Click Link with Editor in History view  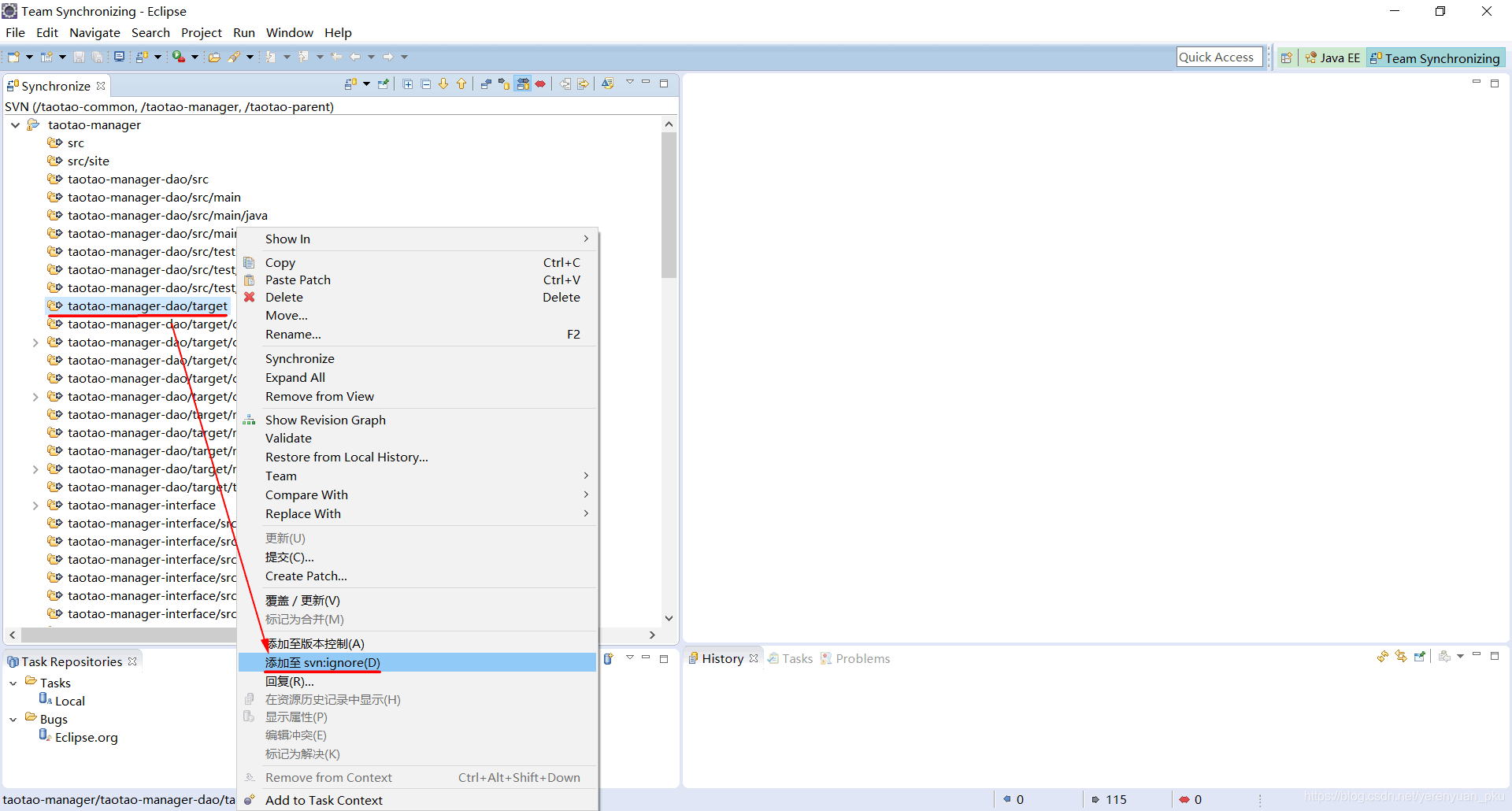point(1401,656)
